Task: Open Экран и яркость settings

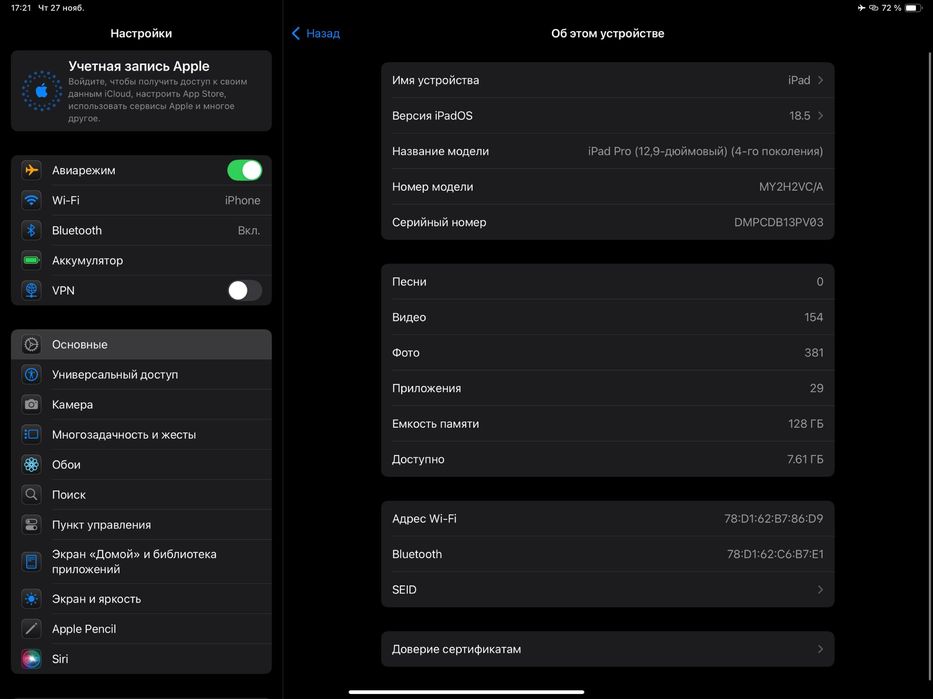Action: pos(142,599)
